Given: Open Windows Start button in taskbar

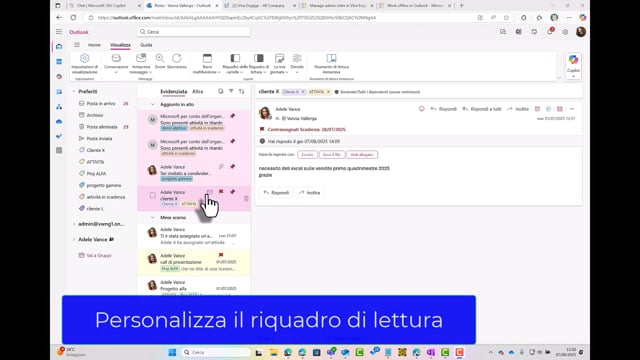Looking at the screenshot, I should [x=172, y=352].
